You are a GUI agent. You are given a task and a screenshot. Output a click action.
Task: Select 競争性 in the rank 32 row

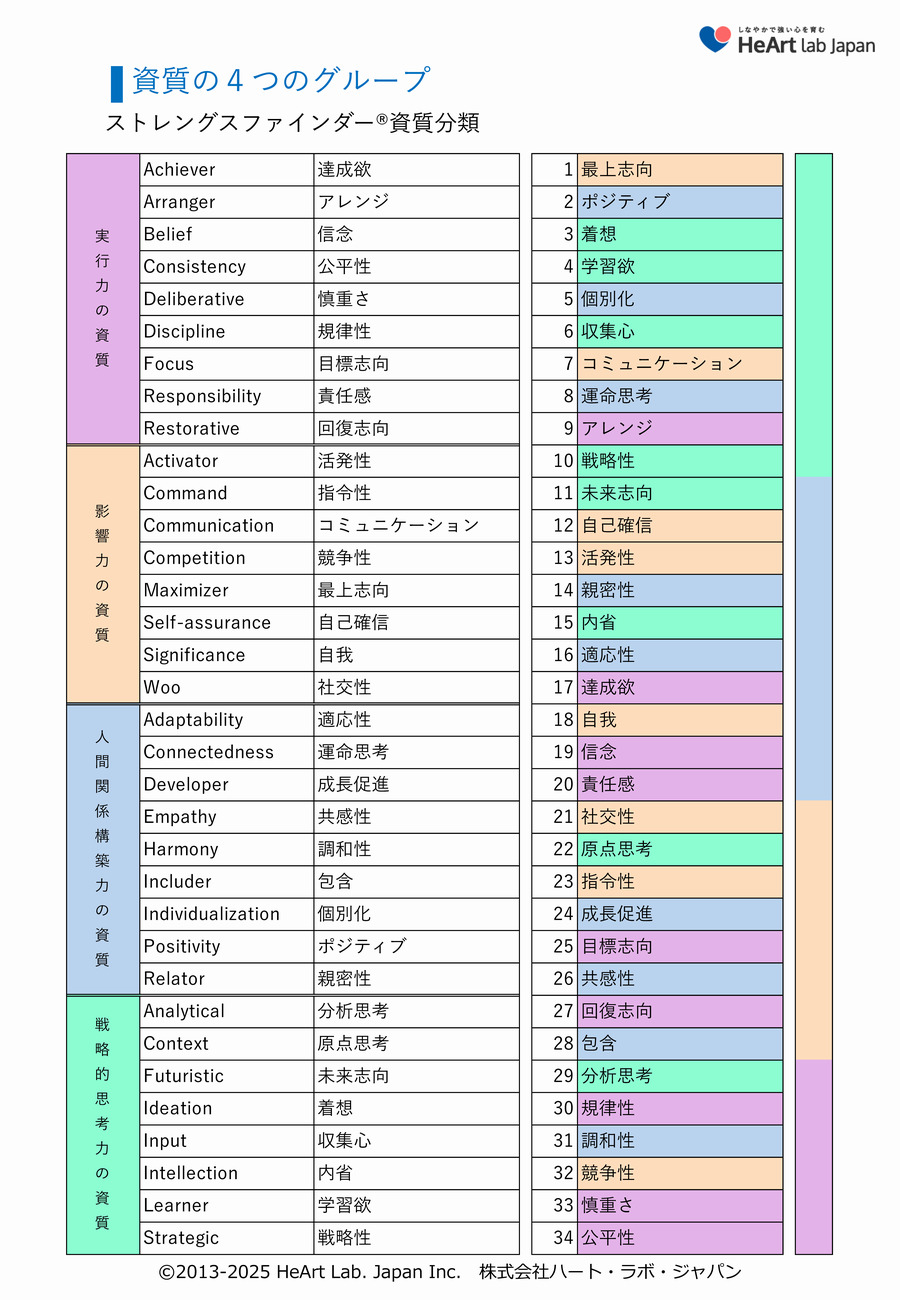click(x=680, y=1173)
